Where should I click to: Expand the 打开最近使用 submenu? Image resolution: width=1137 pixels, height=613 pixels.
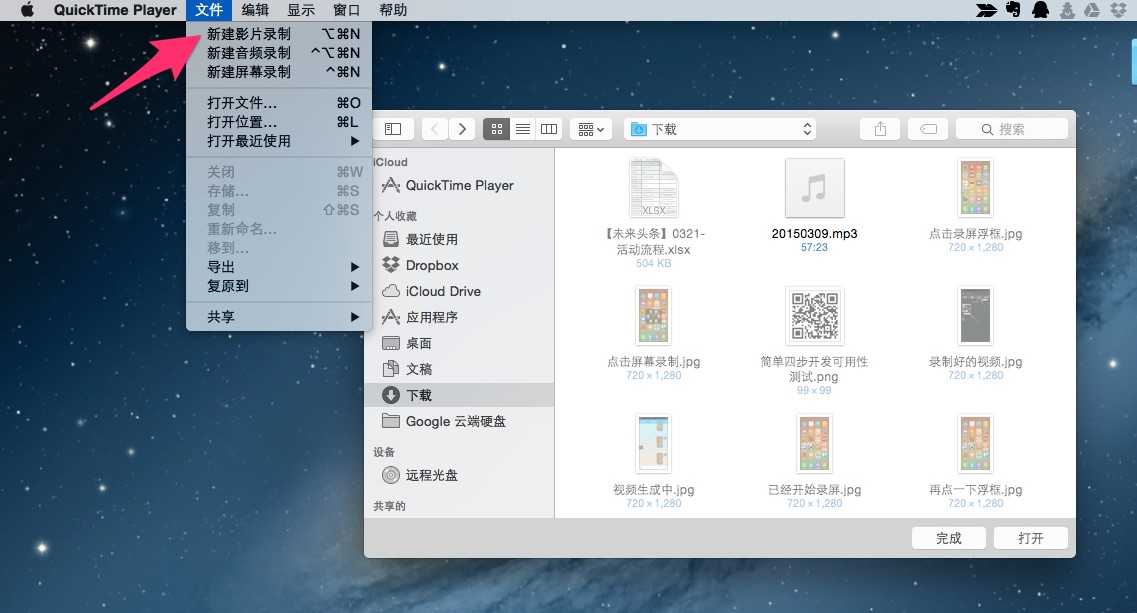279,141
